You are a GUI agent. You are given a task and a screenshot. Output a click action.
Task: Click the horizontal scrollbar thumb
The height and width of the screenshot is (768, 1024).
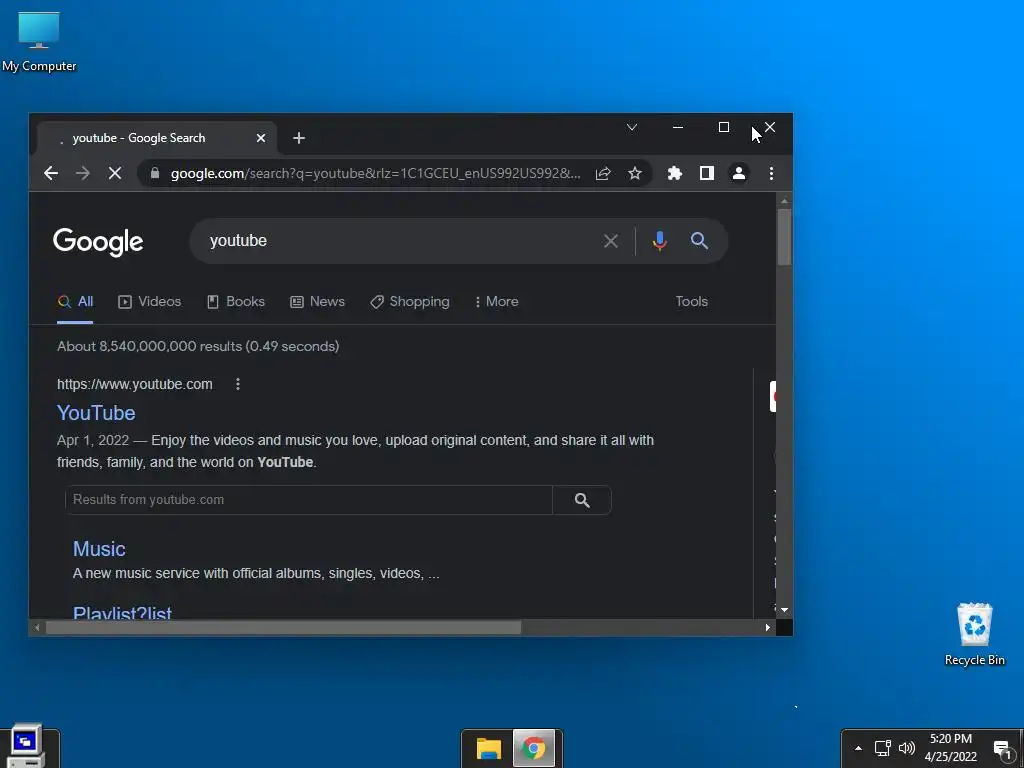[283, 628]
